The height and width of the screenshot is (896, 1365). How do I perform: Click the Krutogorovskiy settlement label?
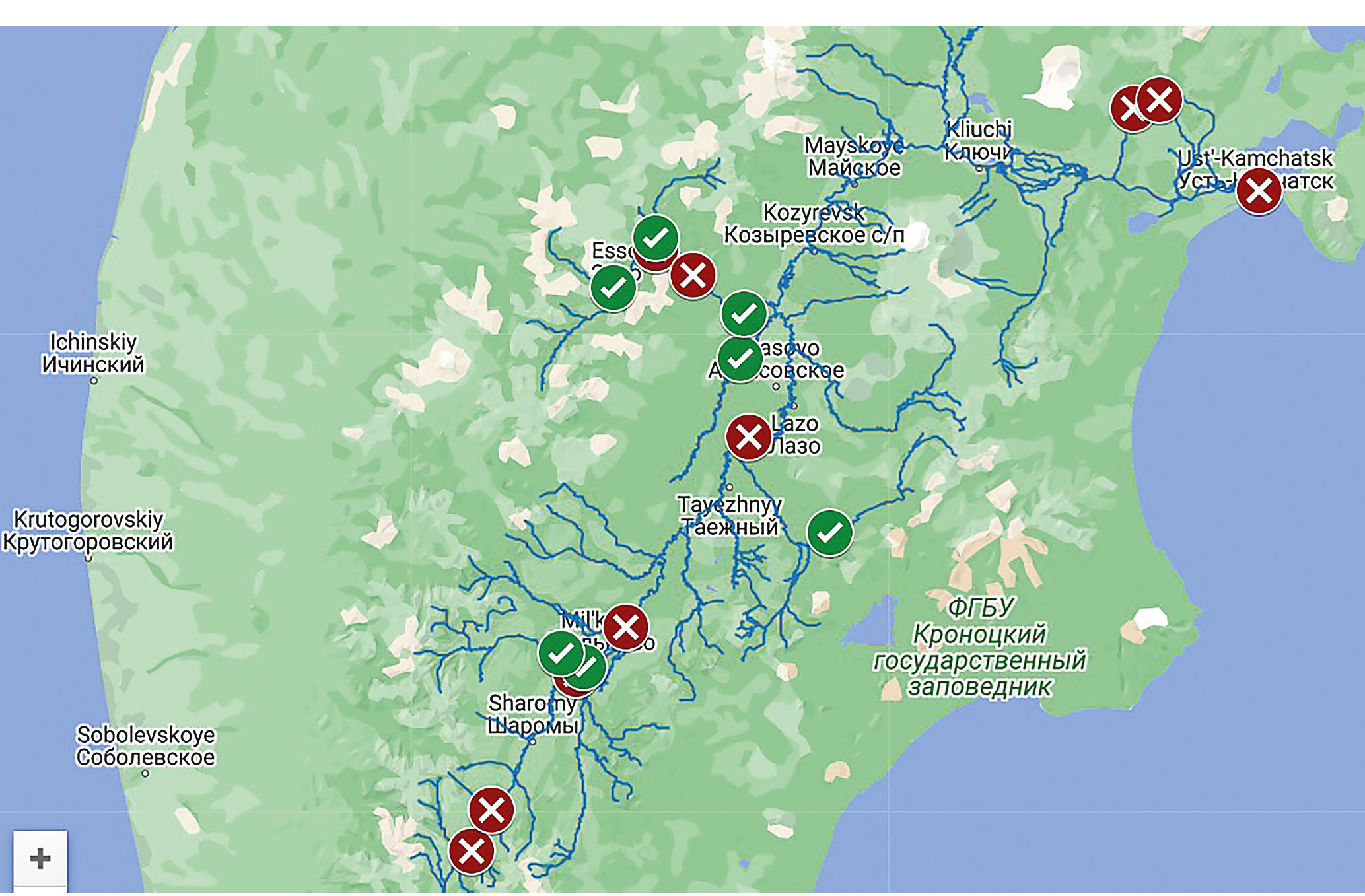click(87, 530)
